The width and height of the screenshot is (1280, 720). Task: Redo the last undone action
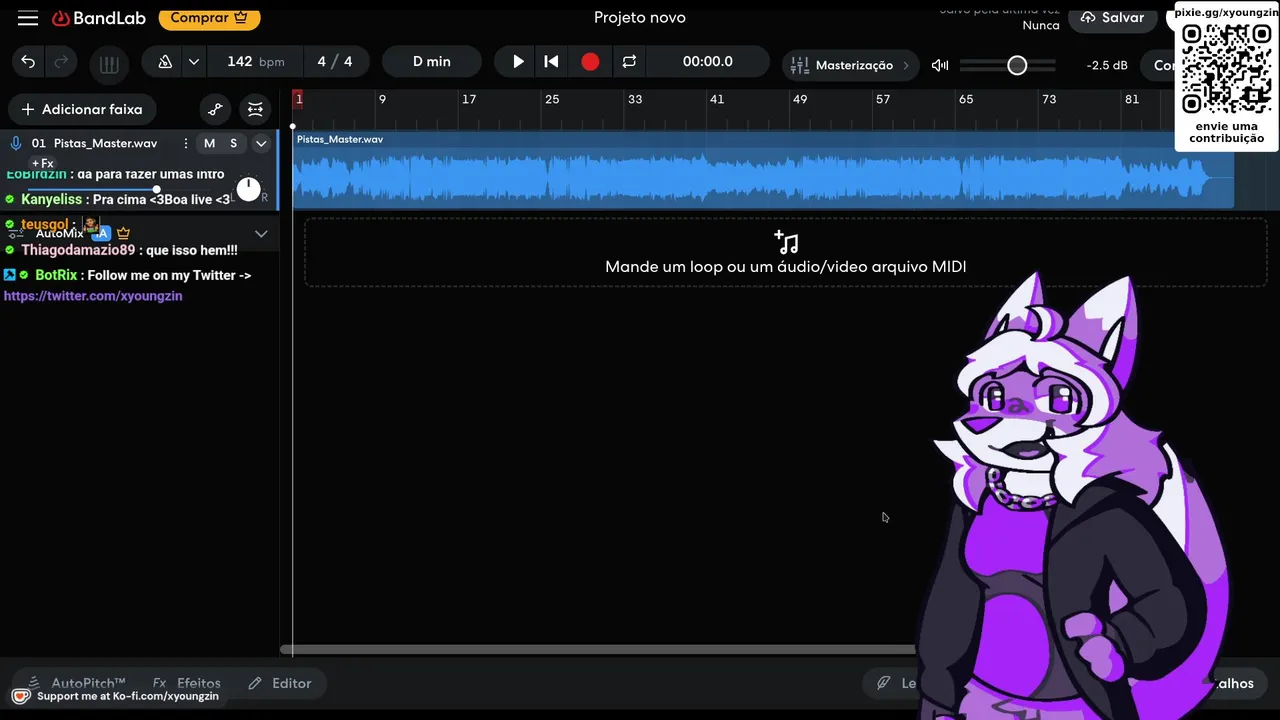point(61,62)
